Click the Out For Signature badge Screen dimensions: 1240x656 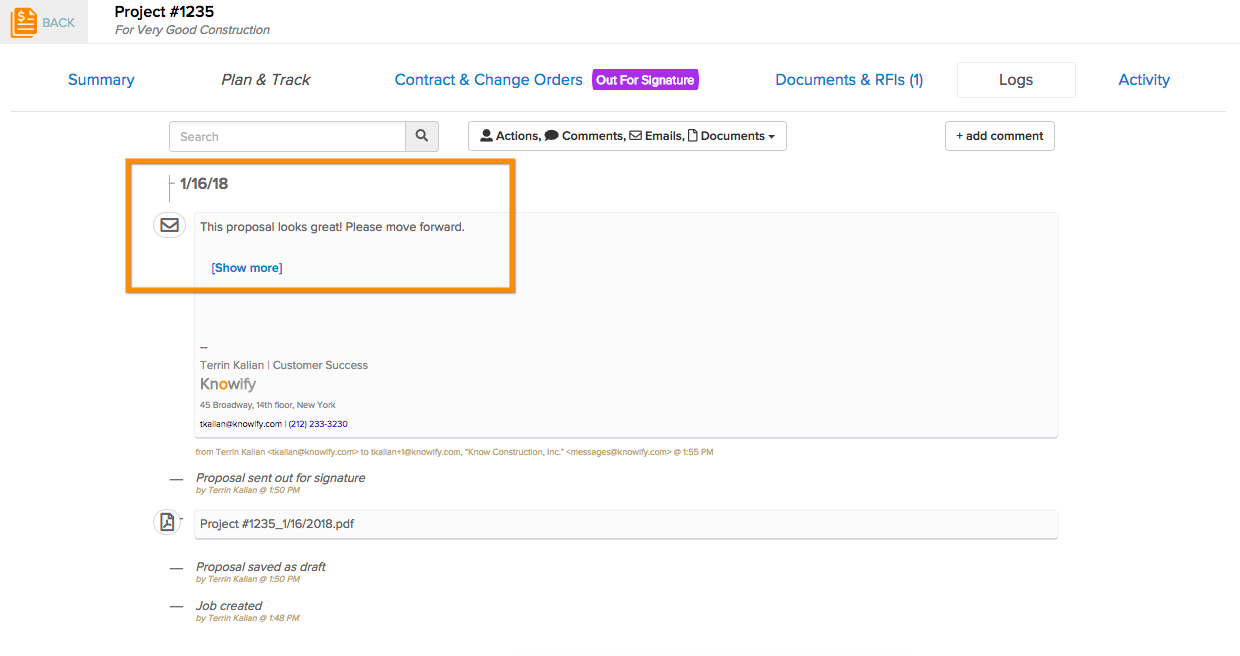[645, 79]
